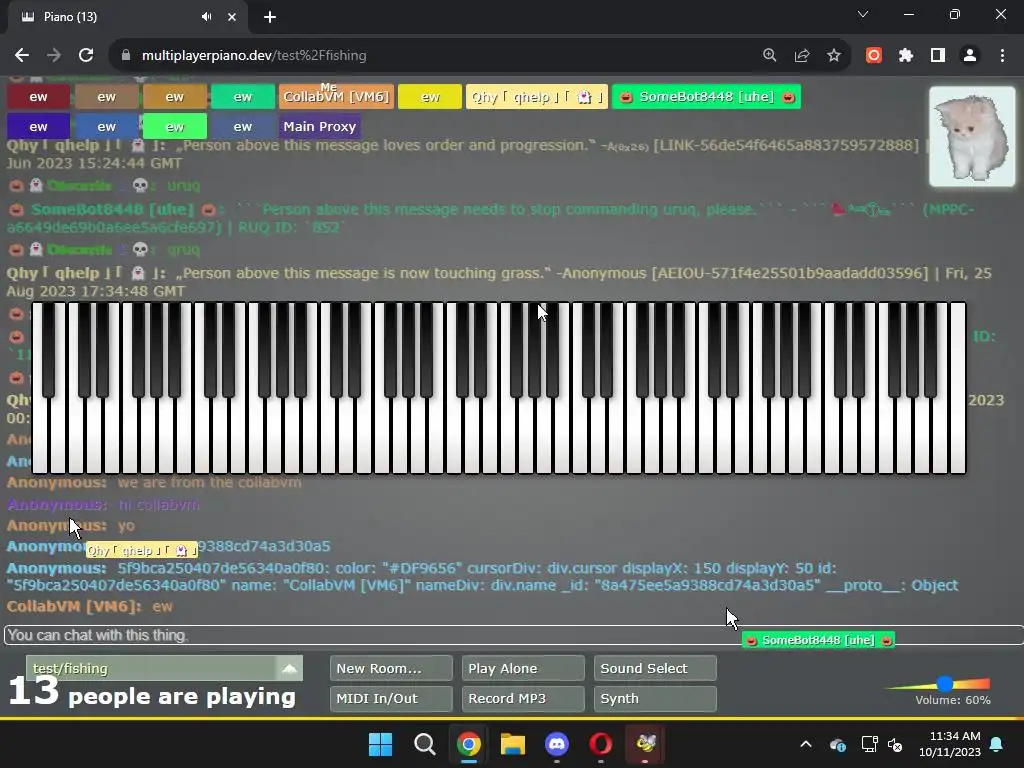Click the Chrome taskbar icon
The height and width of the screenshot is (768, 1024).
tap(469, 744)
